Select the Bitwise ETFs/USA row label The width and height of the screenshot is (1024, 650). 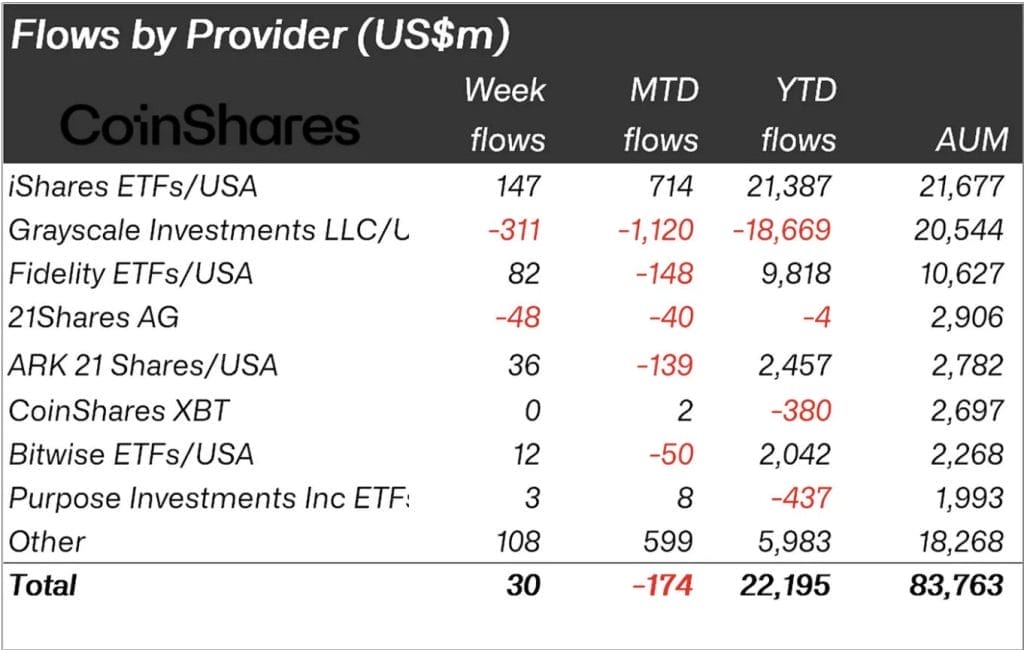(130, 454)
